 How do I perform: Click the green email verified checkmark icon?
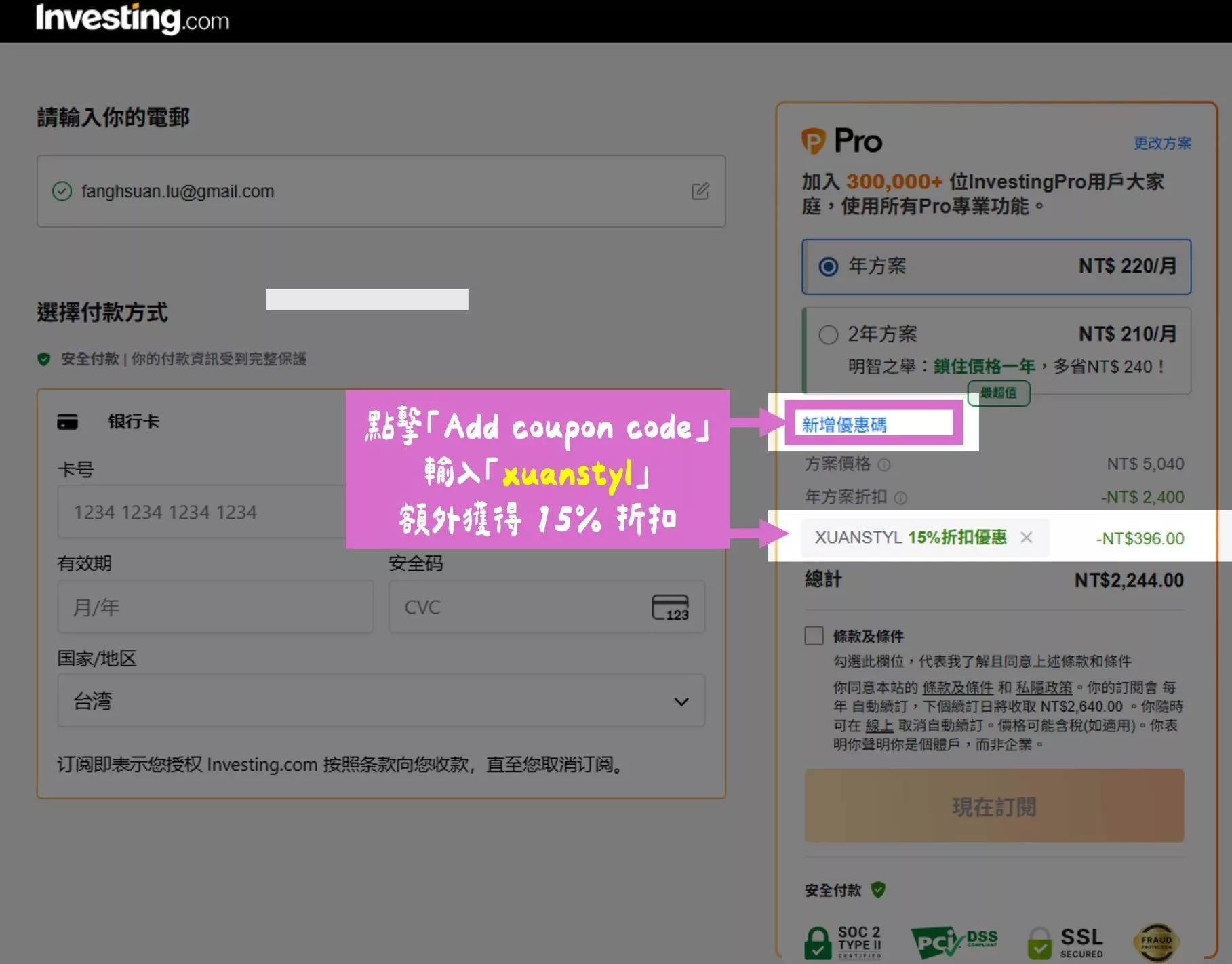pyautogui.click(x=62, y=191)
